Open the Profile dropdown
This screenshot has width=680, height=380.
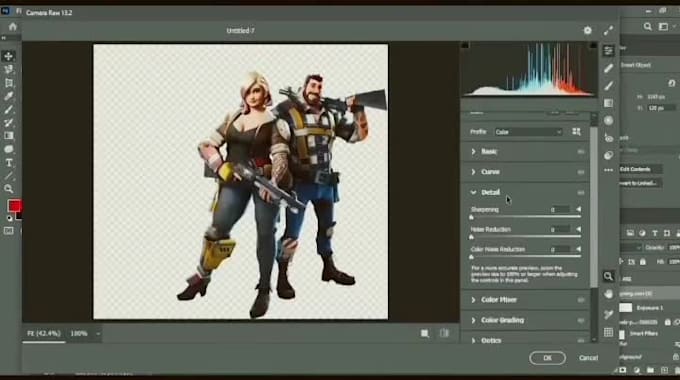click(528, 132)
